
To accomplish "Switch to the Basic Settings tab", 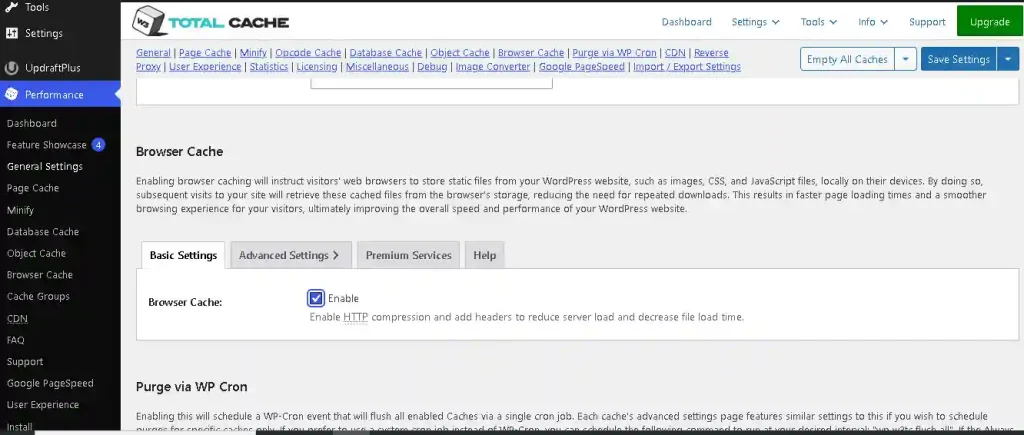I will click(x=184, y=255).
